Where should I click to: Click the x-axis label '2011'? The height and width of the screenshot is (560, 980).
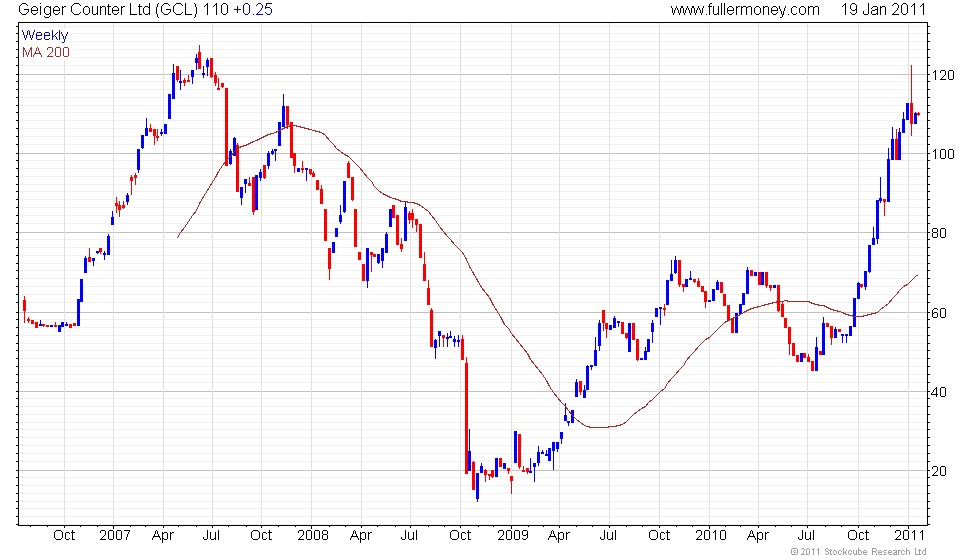pos(909,535)
